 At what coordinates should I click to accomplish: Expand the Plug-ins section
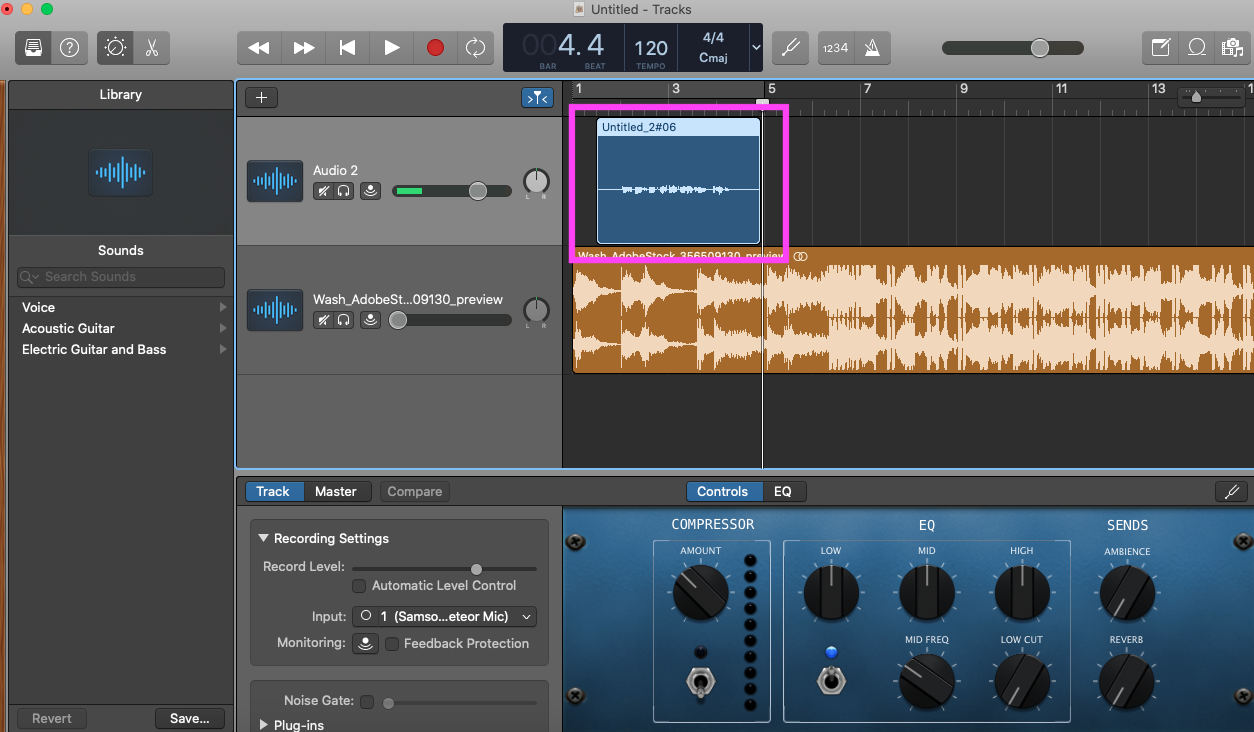(264, 725)
